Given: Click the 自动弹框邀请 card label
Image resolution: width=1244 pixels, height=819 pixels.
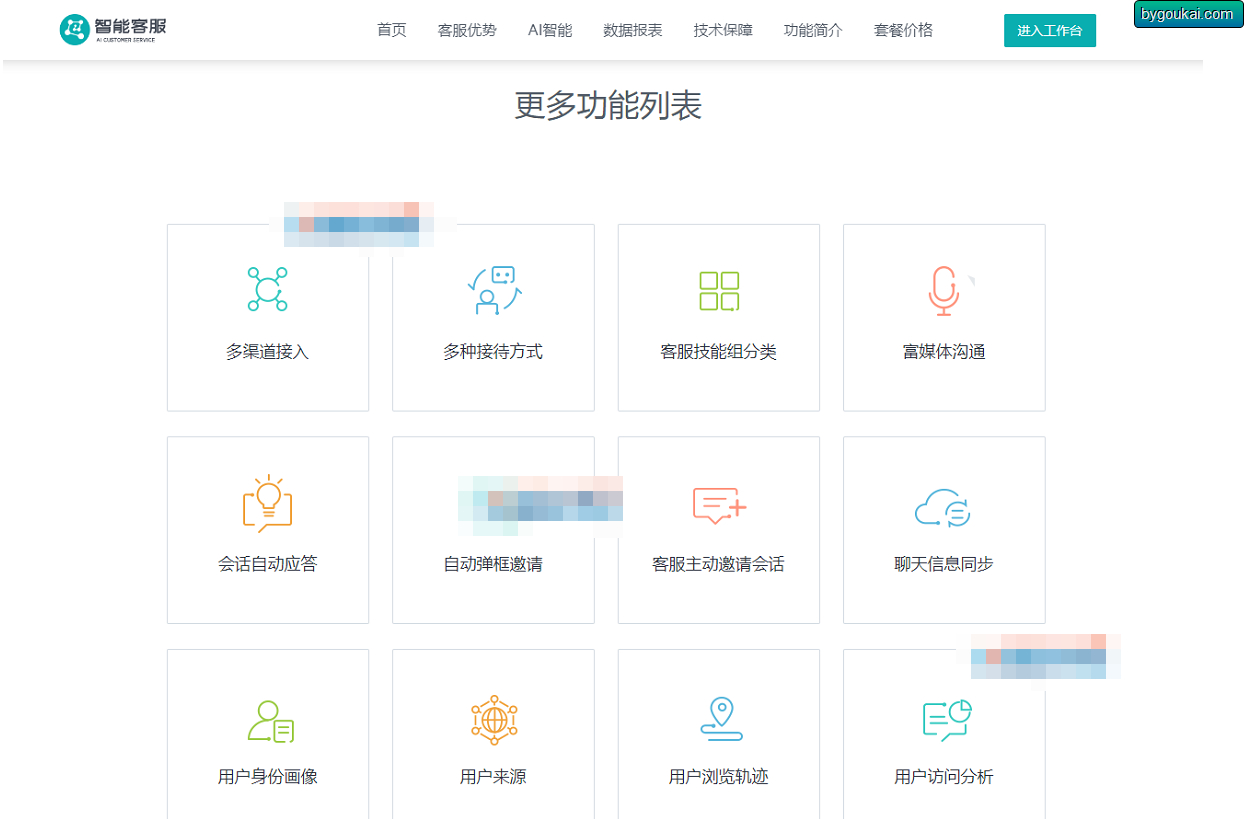Looking at the screenshot, I should click(x=493, y=564).
